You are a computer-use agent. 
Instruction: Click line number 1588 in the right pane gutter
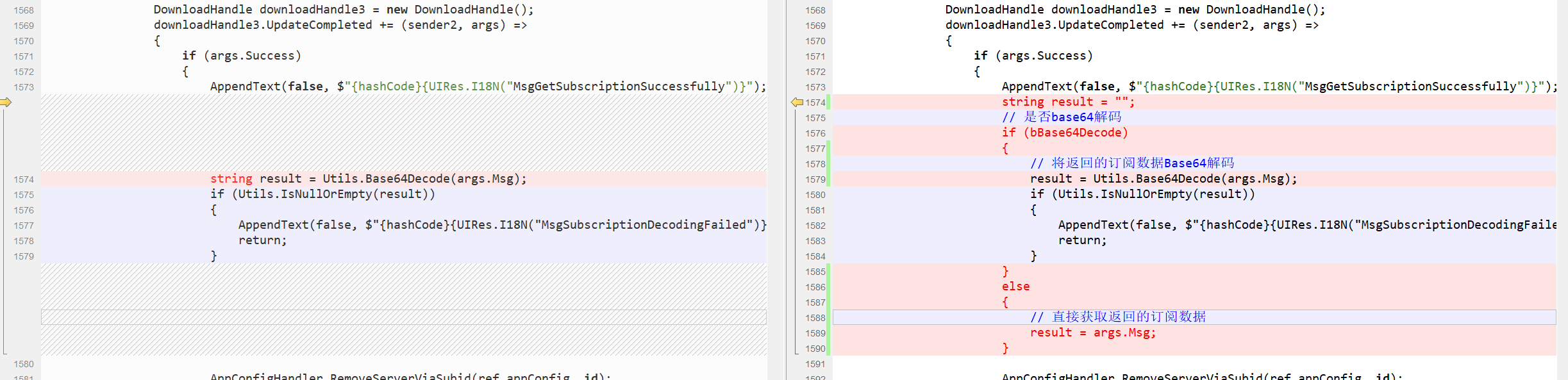(x=815, y=318)
